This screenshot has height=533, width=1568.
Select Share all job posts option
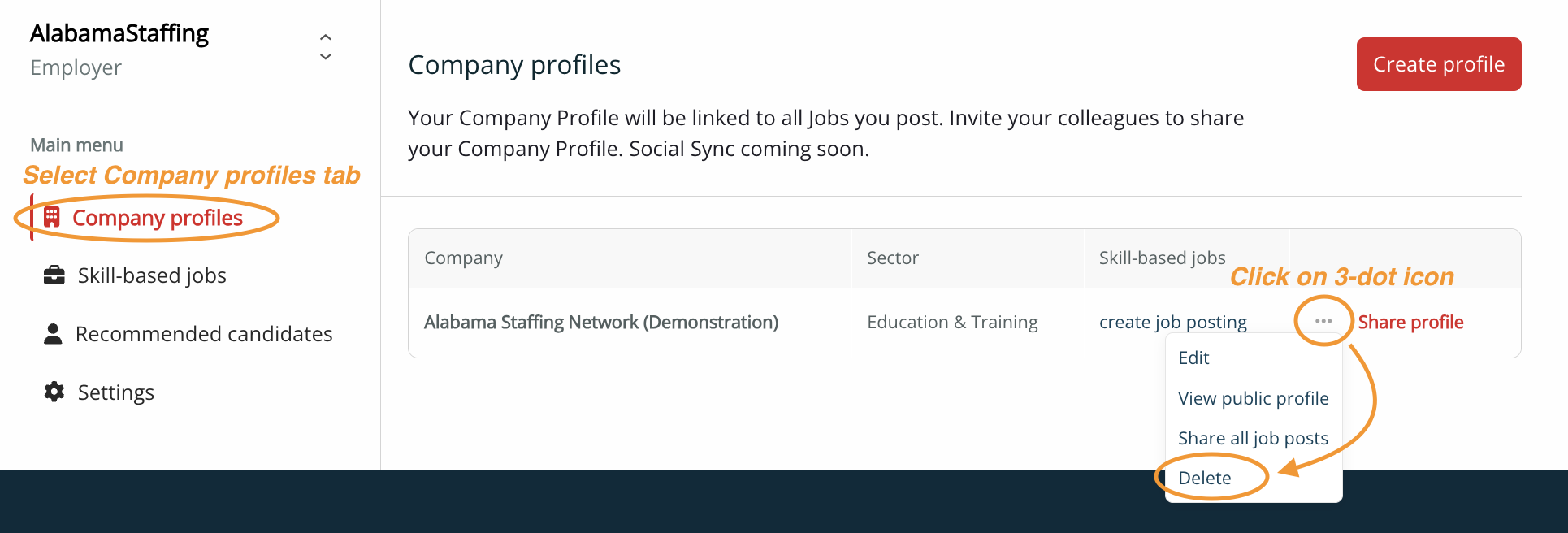[1253, 438]
